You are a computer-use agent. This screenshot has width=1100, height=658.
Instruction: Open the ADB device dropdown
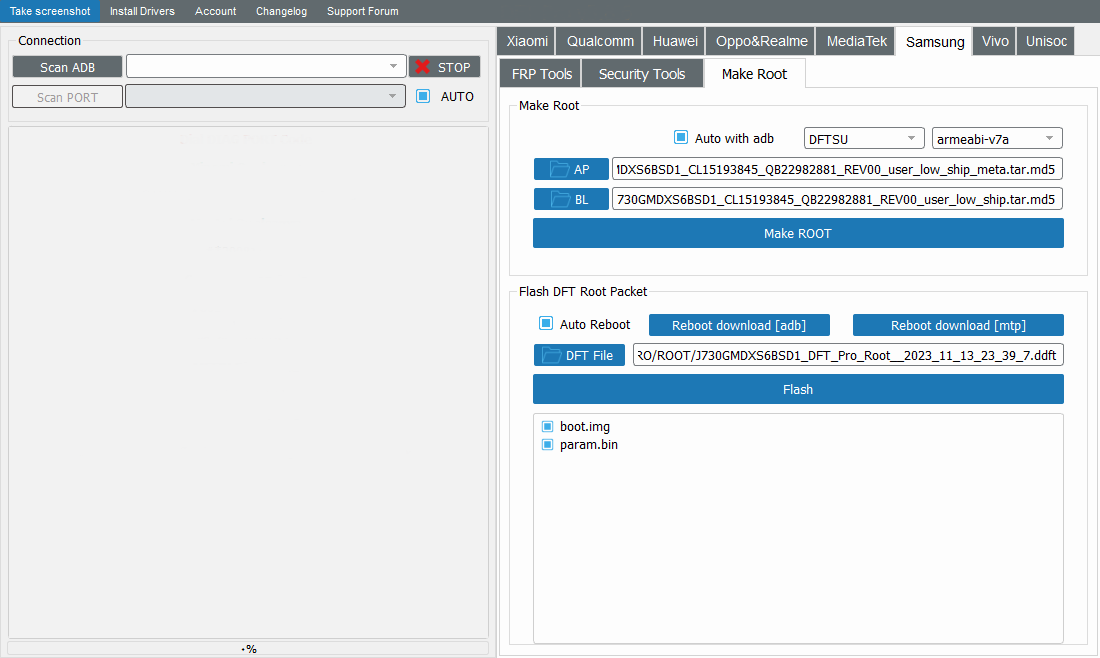tap(266, 67)
